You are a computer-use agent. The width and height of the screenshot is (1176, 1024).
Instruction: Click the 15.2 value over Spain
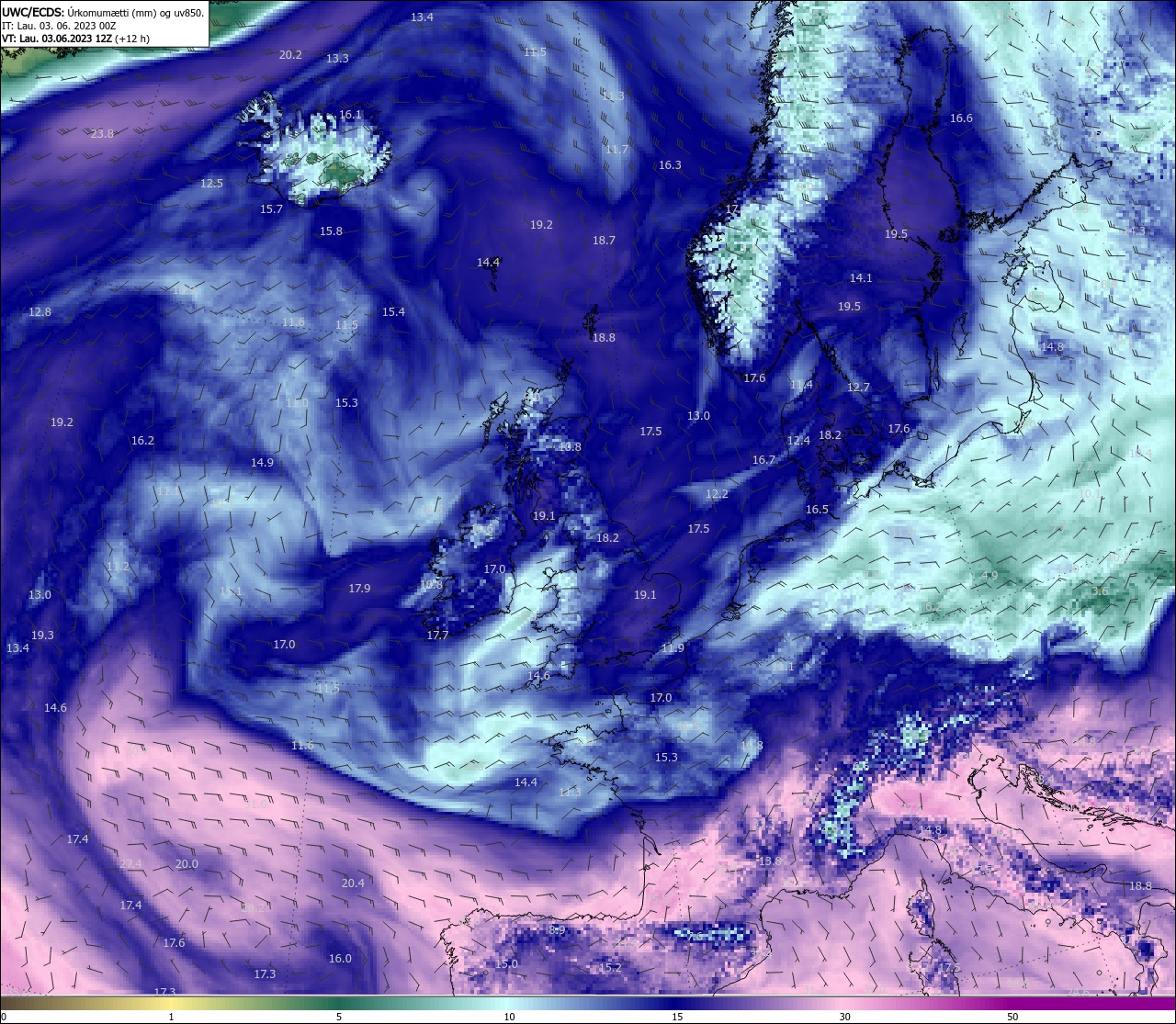pos(610,968)
